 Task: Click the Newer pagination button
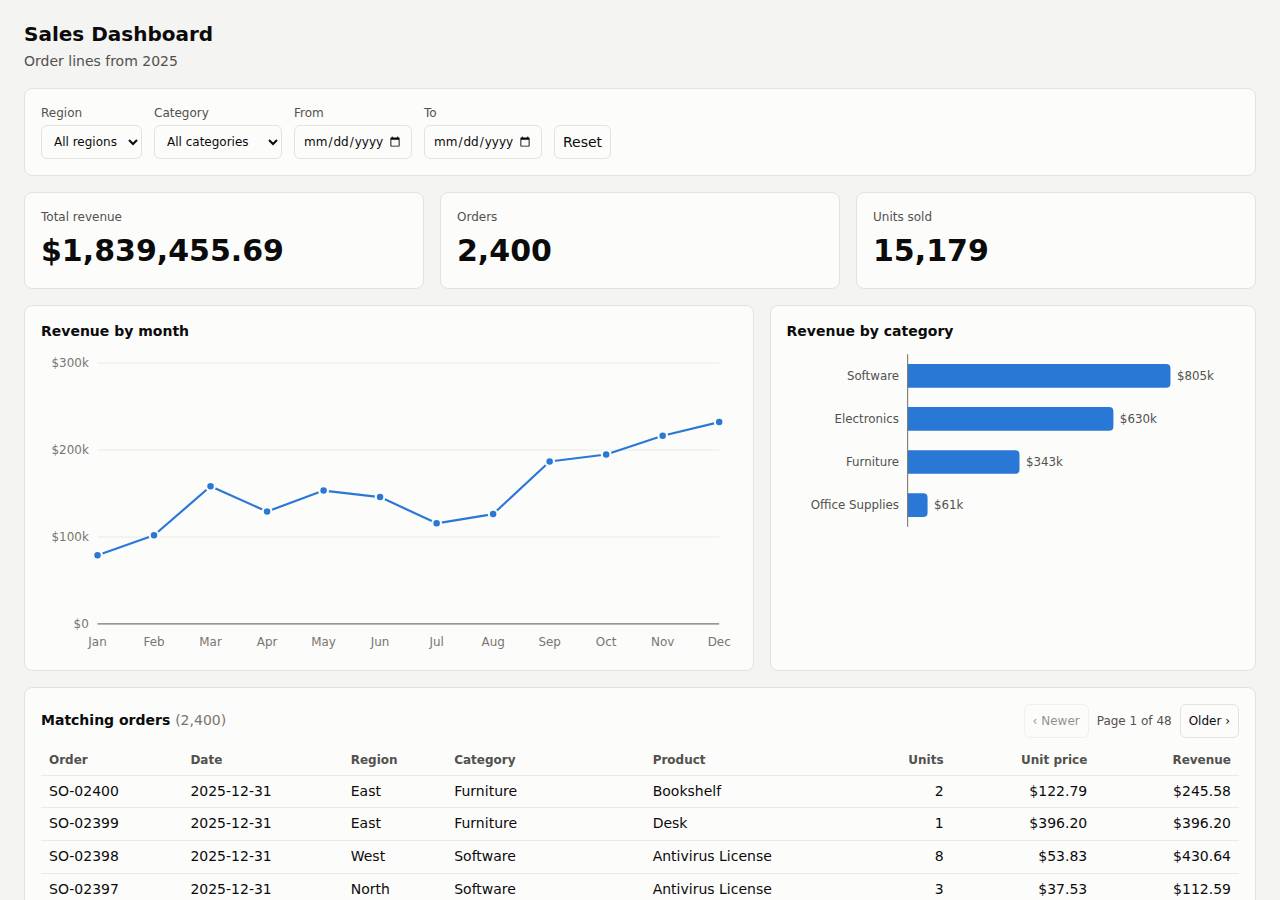click(x=1056, y=721)
